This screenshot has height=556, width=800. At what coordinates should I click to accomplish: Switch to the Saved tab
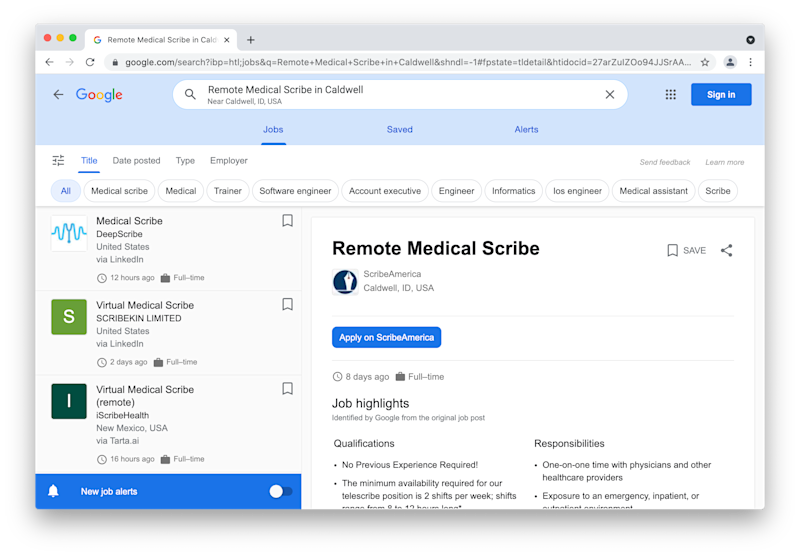[x=399, y=130]
